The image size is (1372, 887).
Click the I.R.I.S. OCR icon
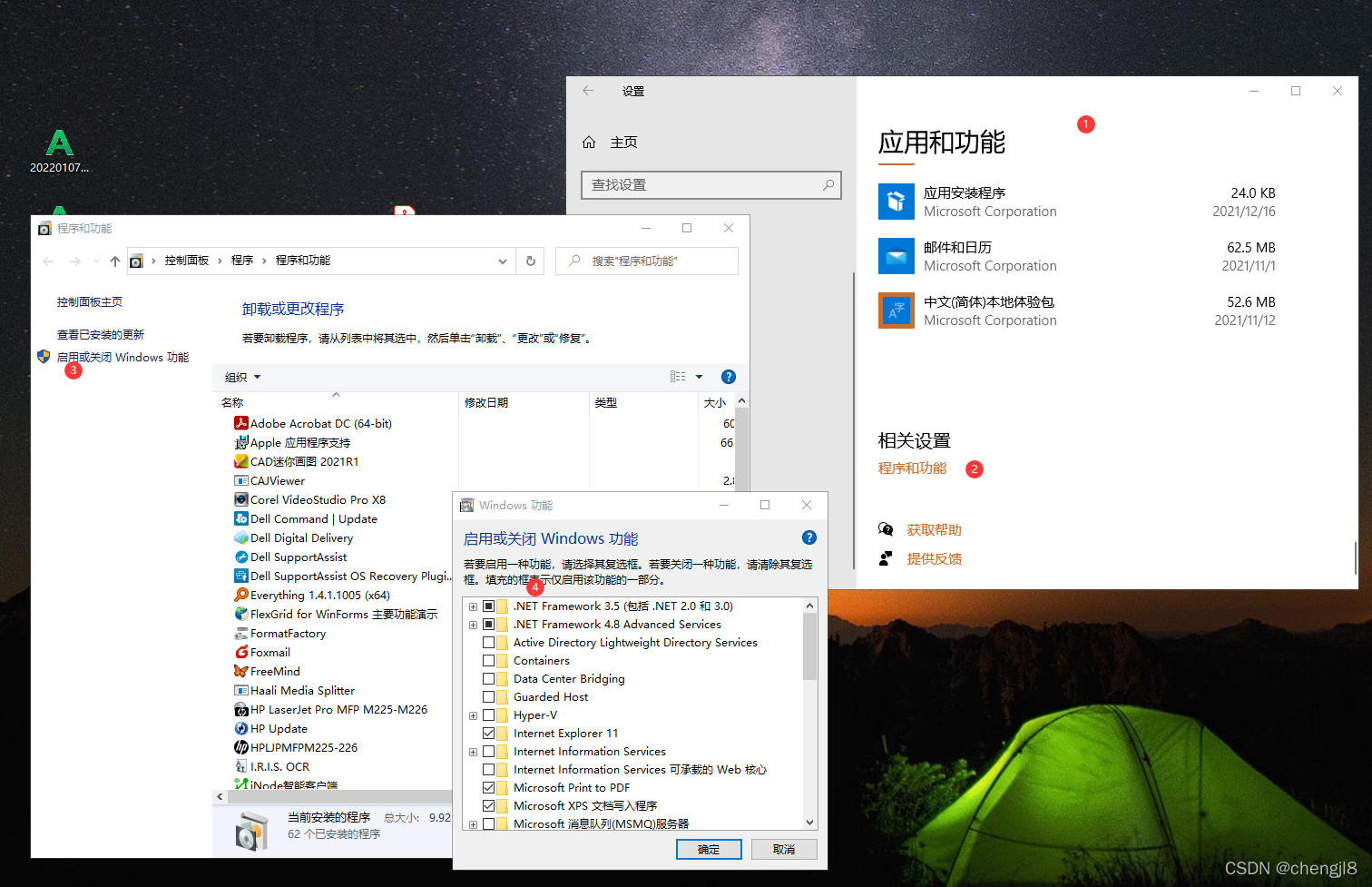point(241,766)
